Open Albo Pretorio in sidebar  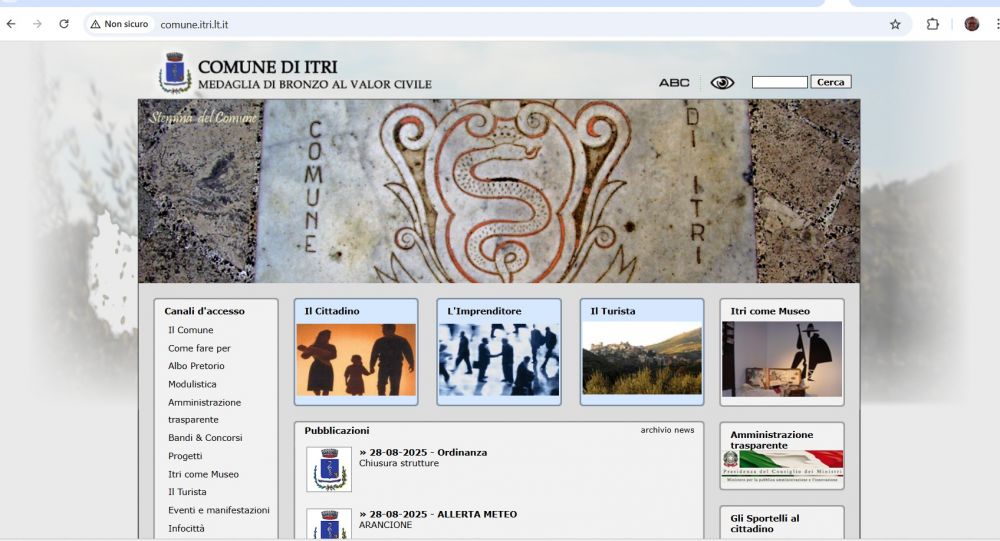[x=196, y=366]
